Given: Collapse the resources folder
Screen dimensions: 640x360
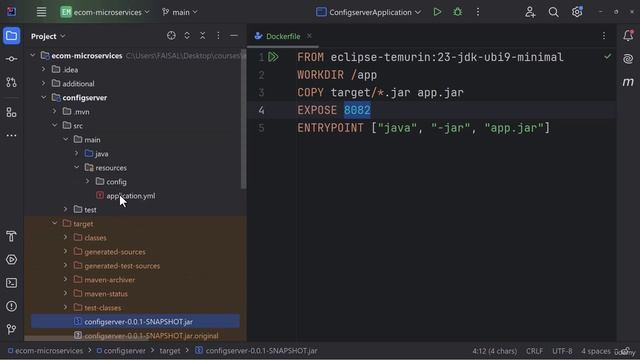Looking at the screenshot, I should 77,167.
